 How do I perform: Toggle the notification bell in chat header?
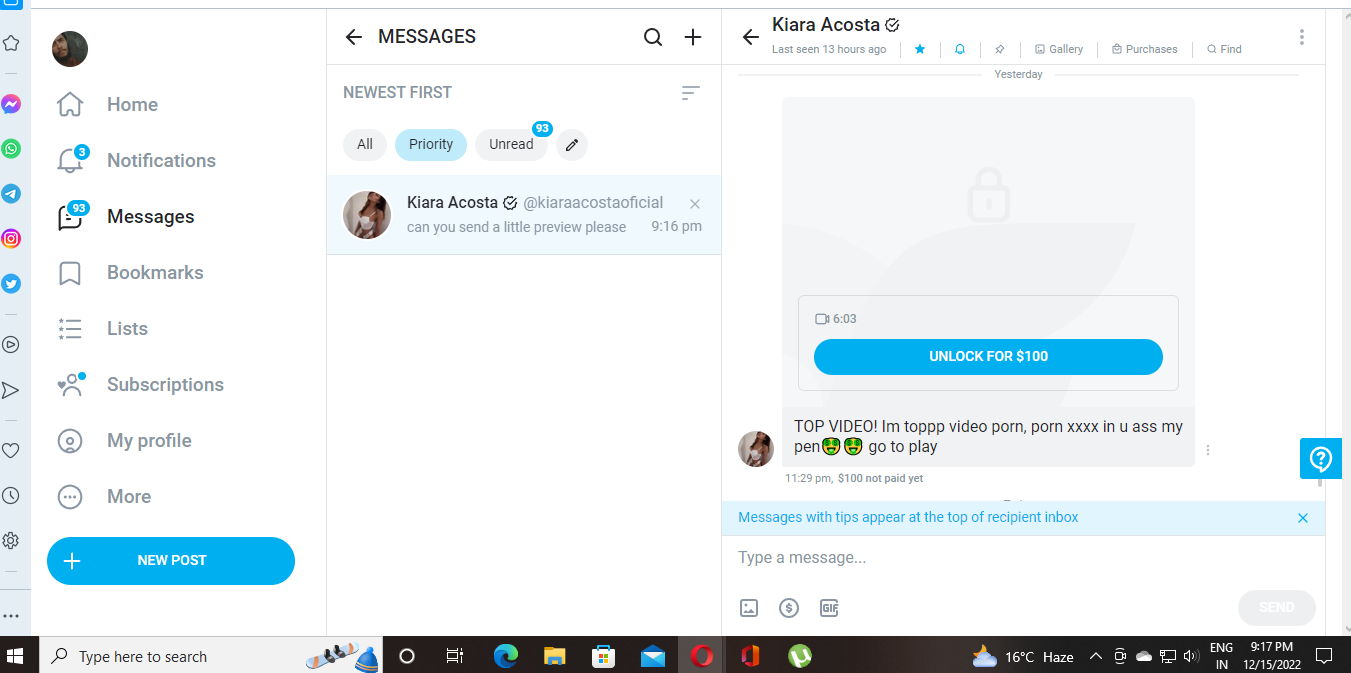pos(960,49)
